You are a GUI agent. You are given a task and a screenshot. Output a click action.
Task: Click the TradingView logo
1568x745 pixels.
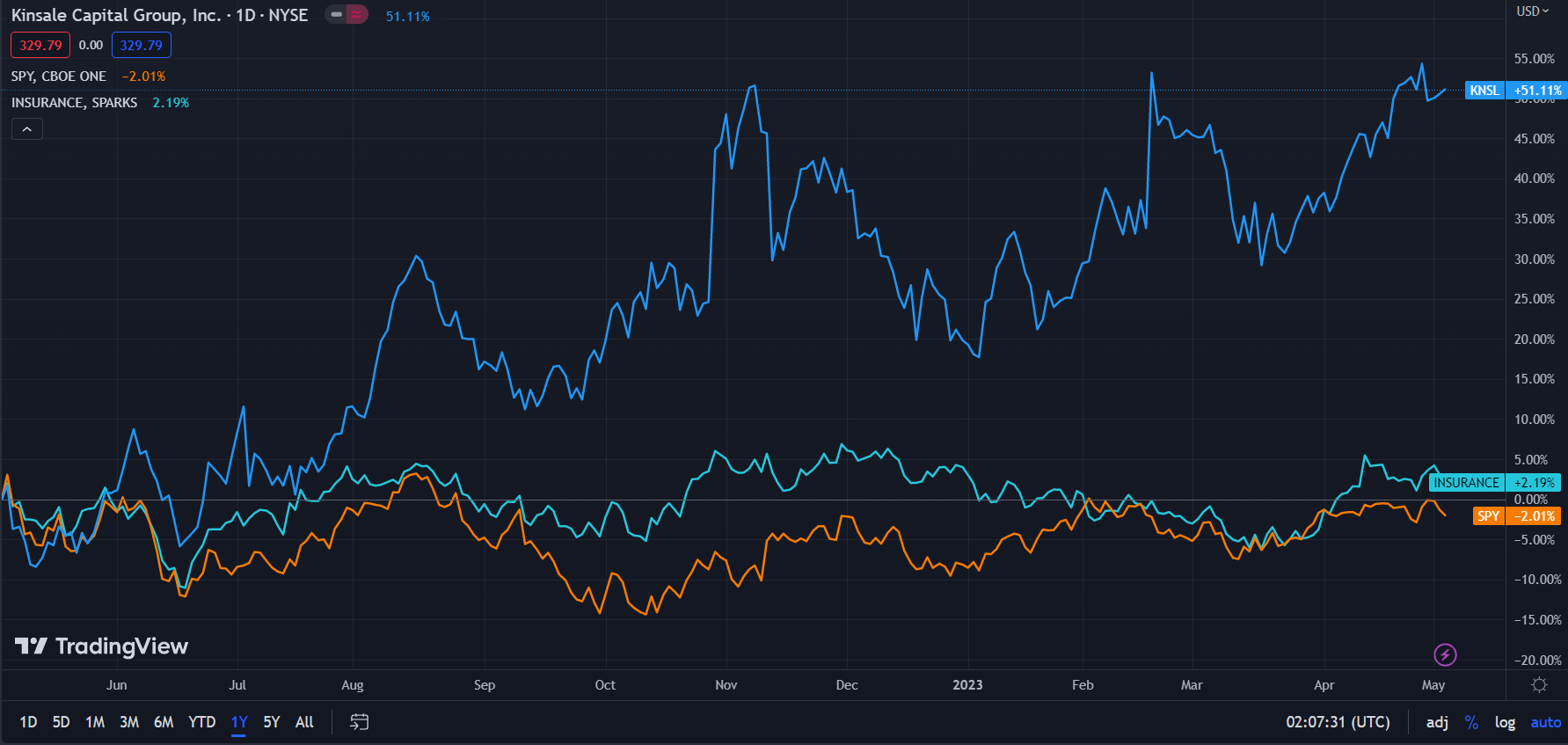(101, 646)
